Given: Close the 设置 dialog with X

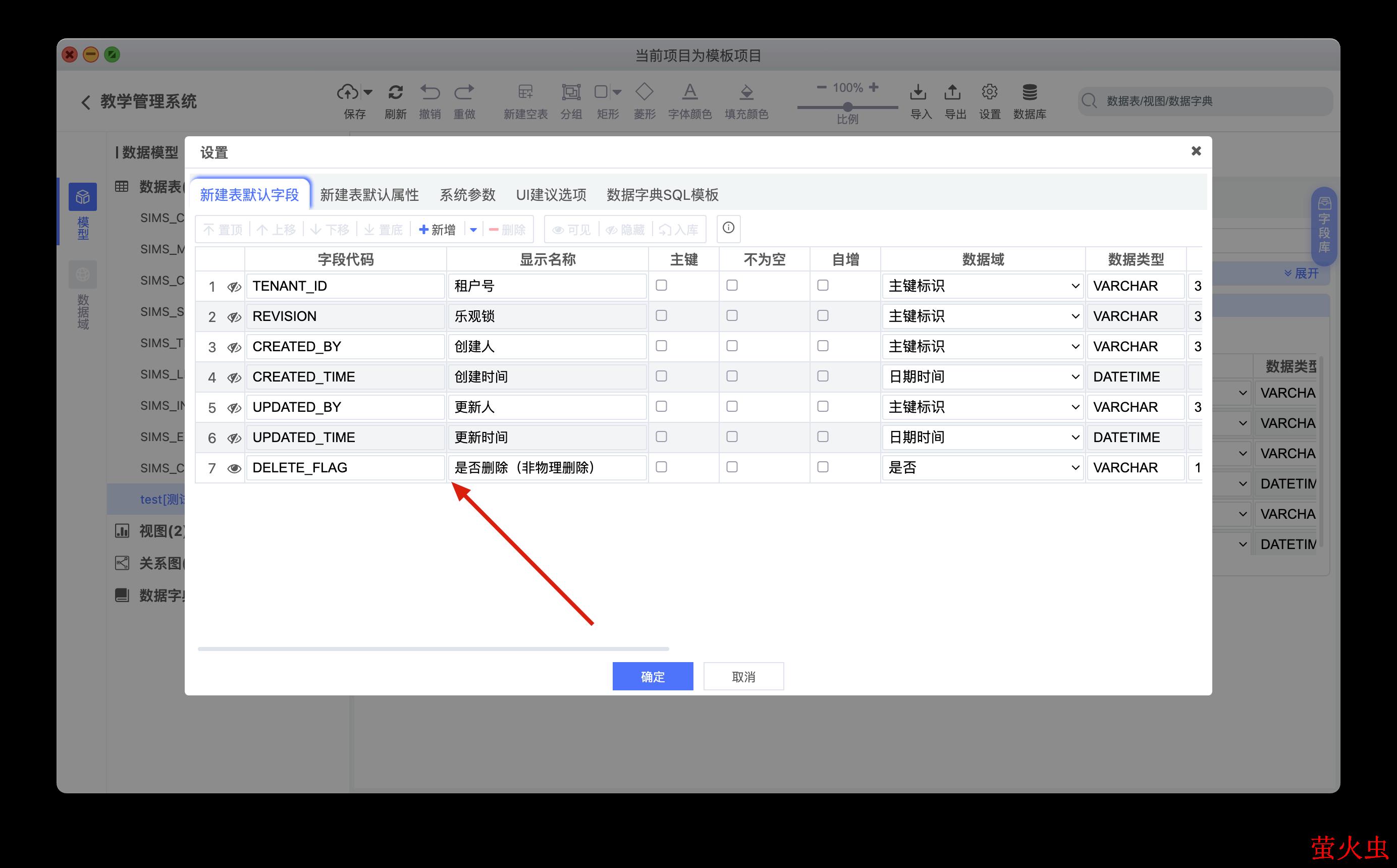Looking at the screenshot, I should coord(1196,151).
